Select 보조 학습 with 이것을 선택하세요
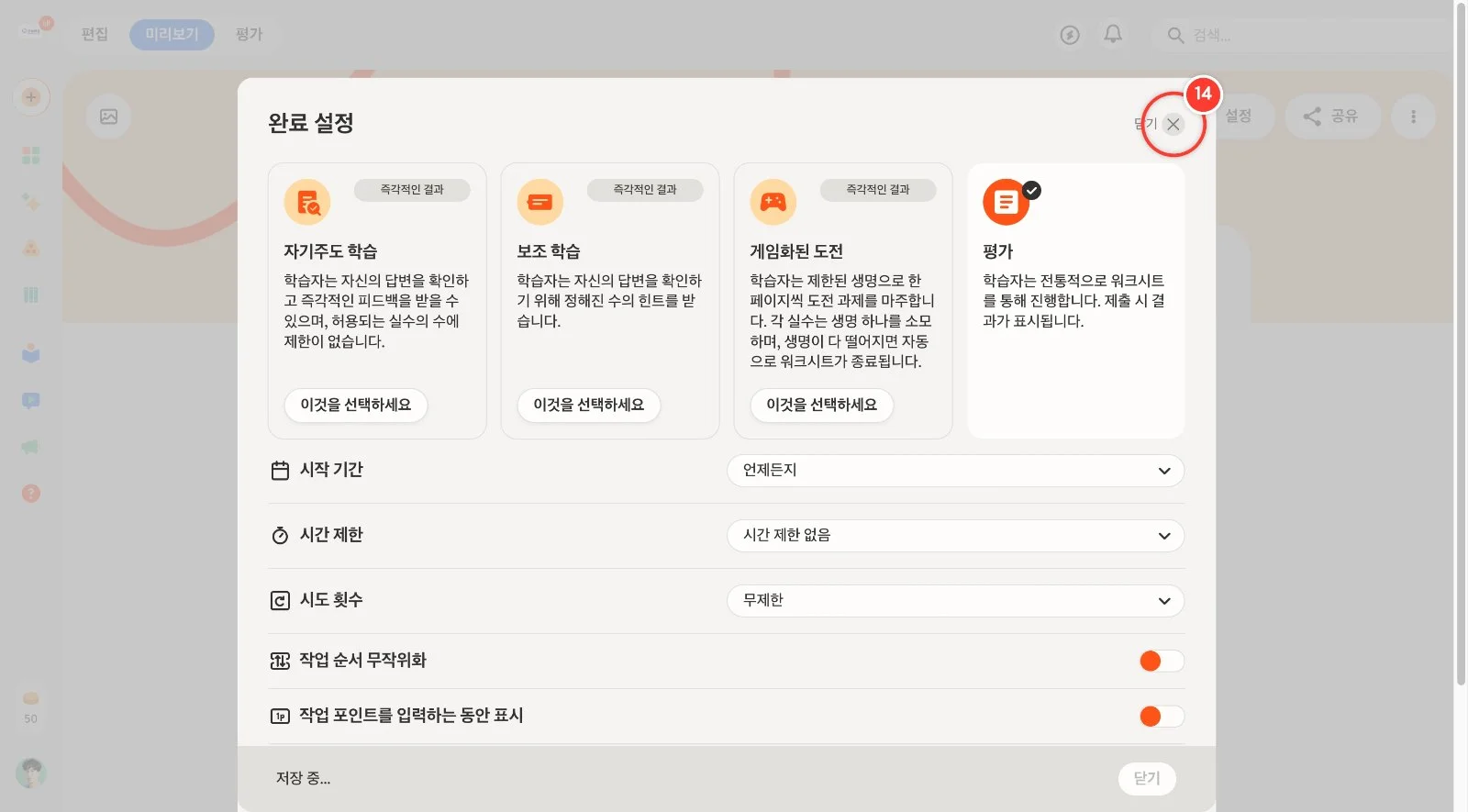Screen dimensions: 1468x812 [589, 405]
